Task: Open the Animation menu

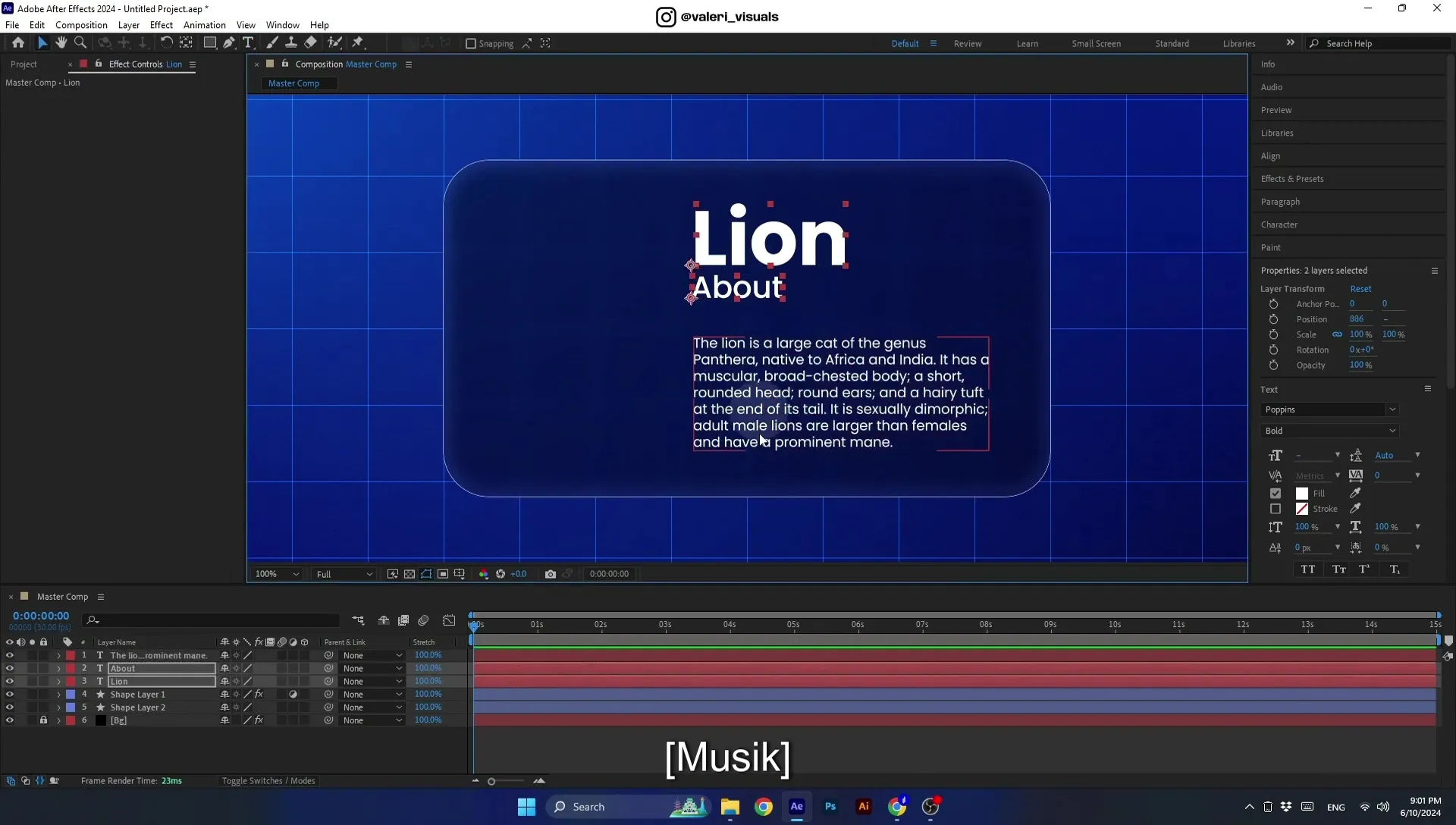Action: 205,25
